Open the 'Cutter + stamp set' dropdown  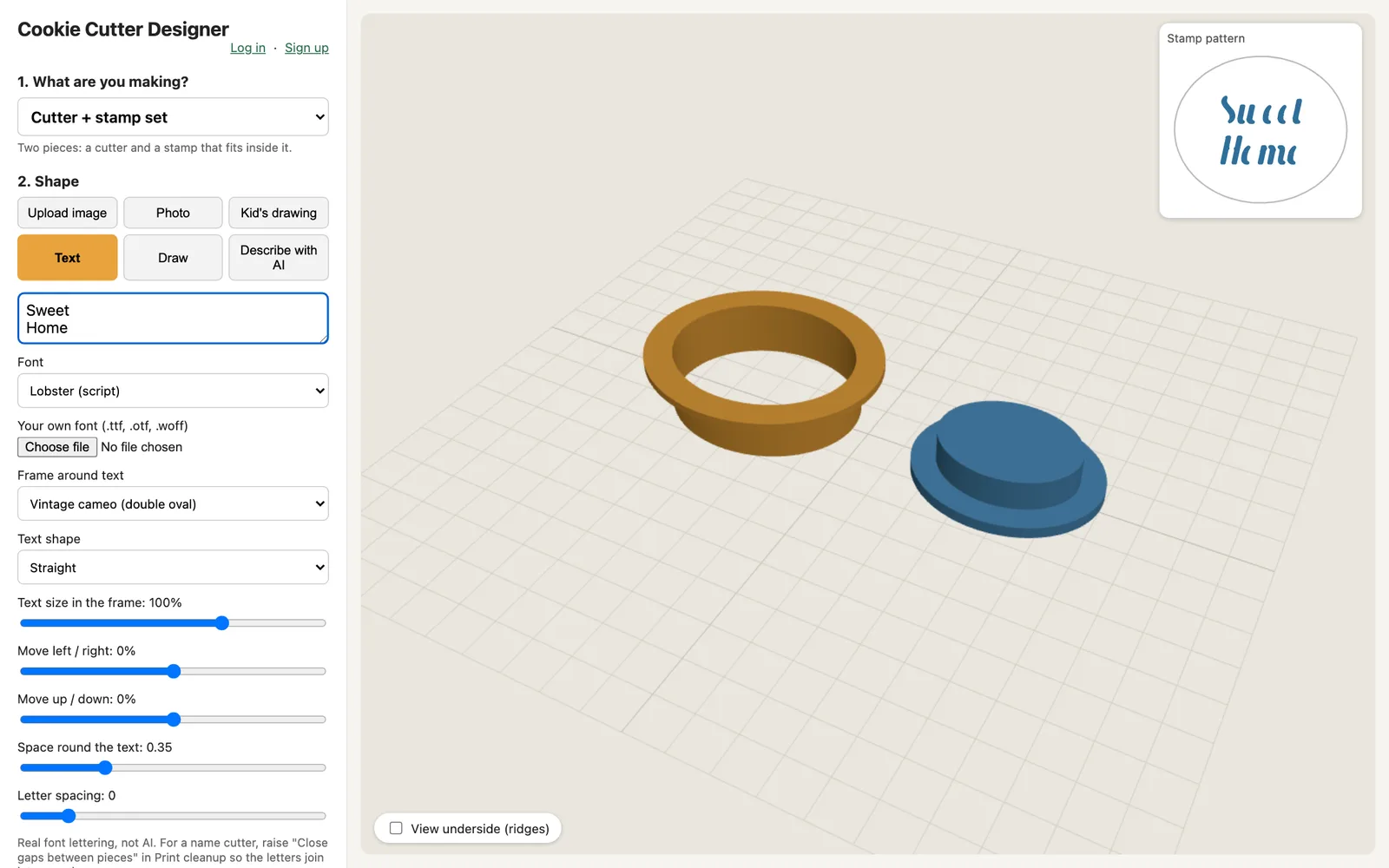173,117
